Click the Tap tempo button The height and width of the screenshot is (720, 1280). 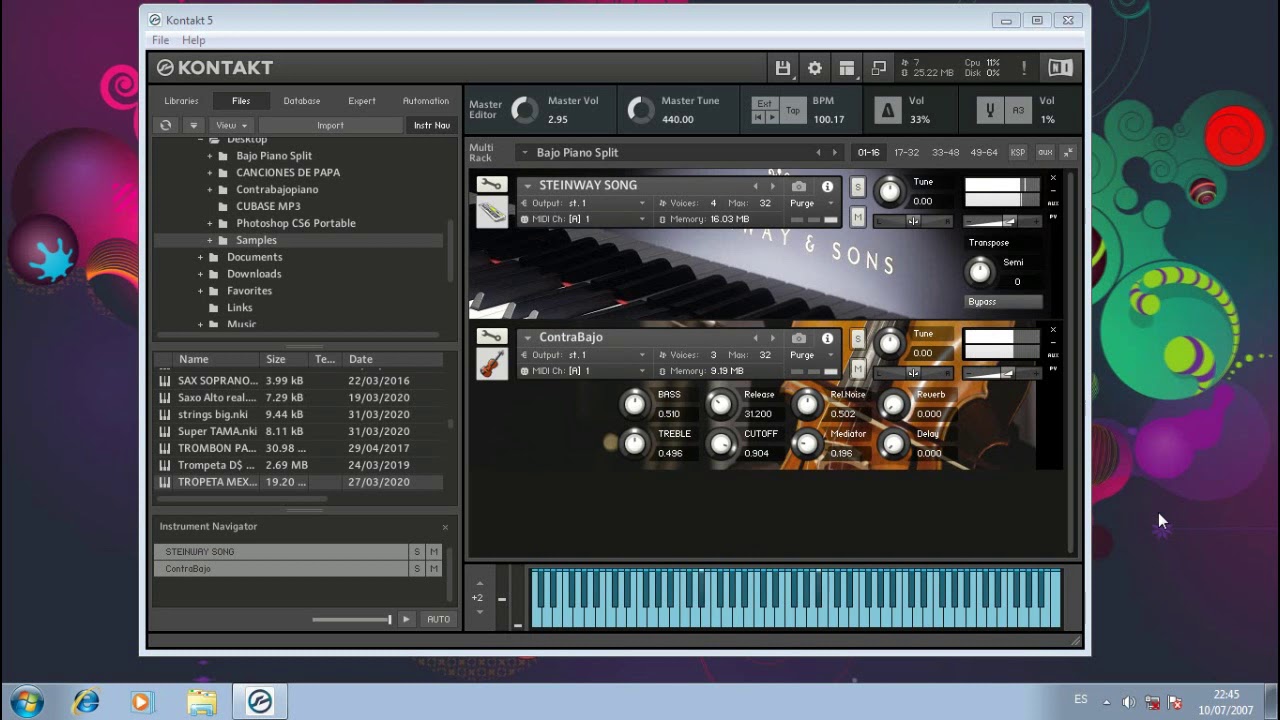point(793,110)
